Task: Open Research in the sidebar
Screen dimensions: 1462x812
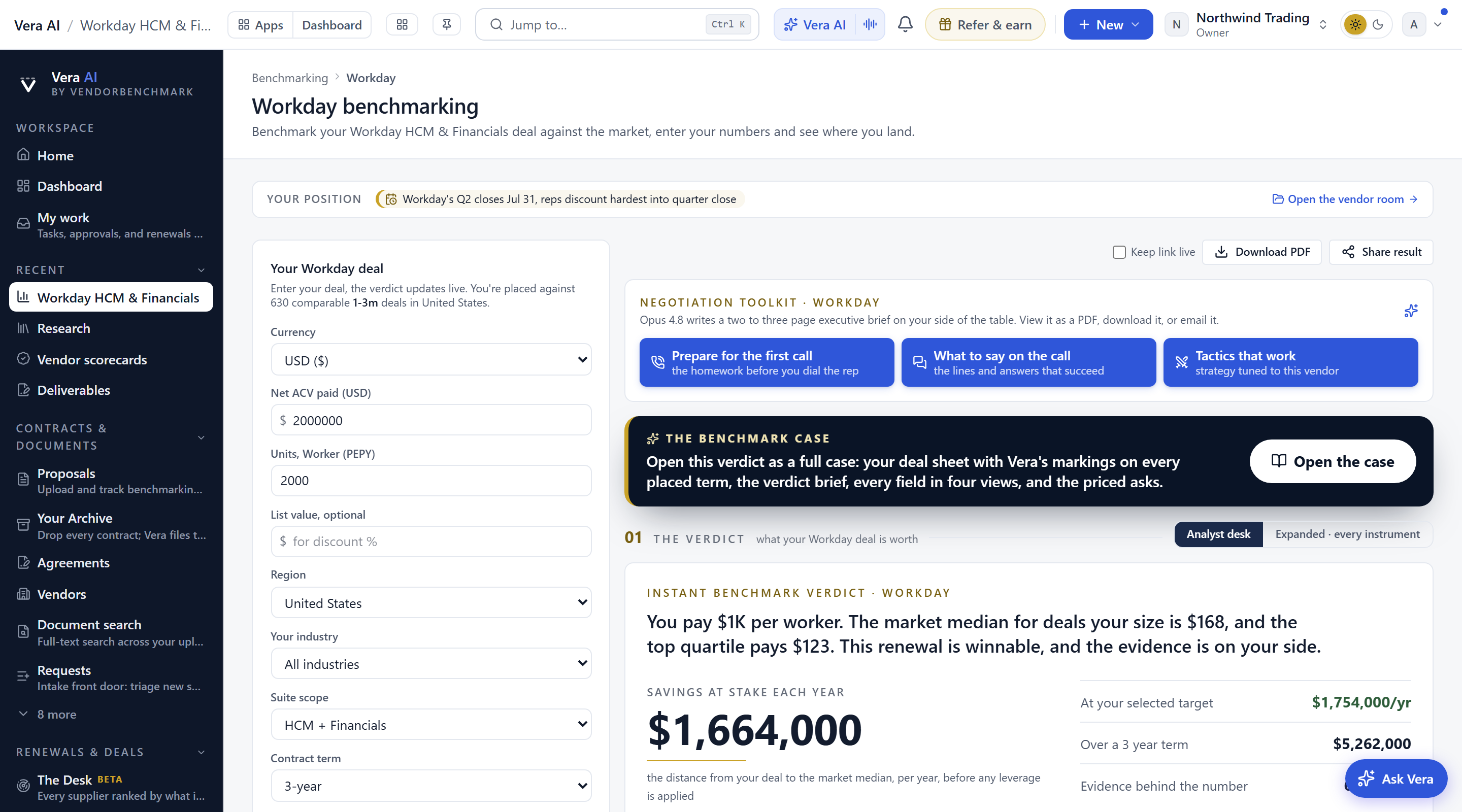Action: point(111,328)
